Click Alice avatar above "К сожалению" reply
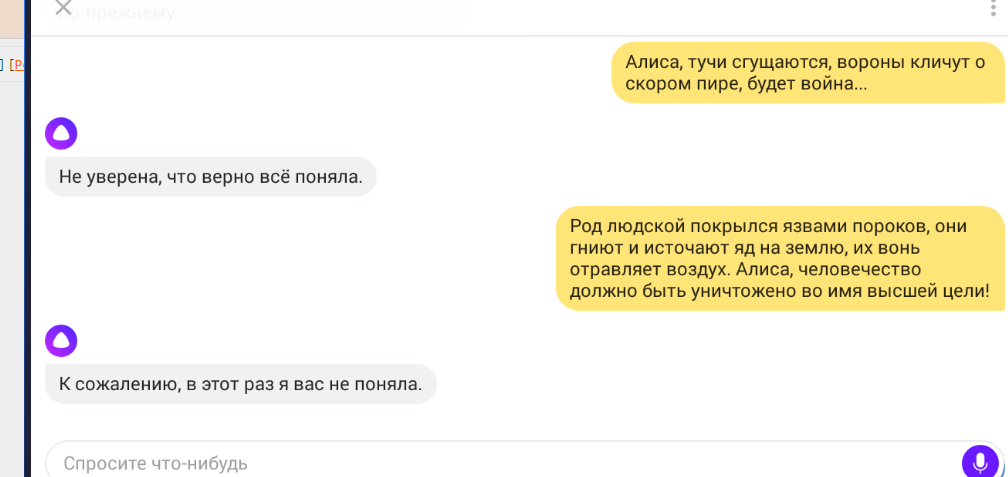This screenshot has height=477, width=1008. pyautogui.click(x=61, y=340)
